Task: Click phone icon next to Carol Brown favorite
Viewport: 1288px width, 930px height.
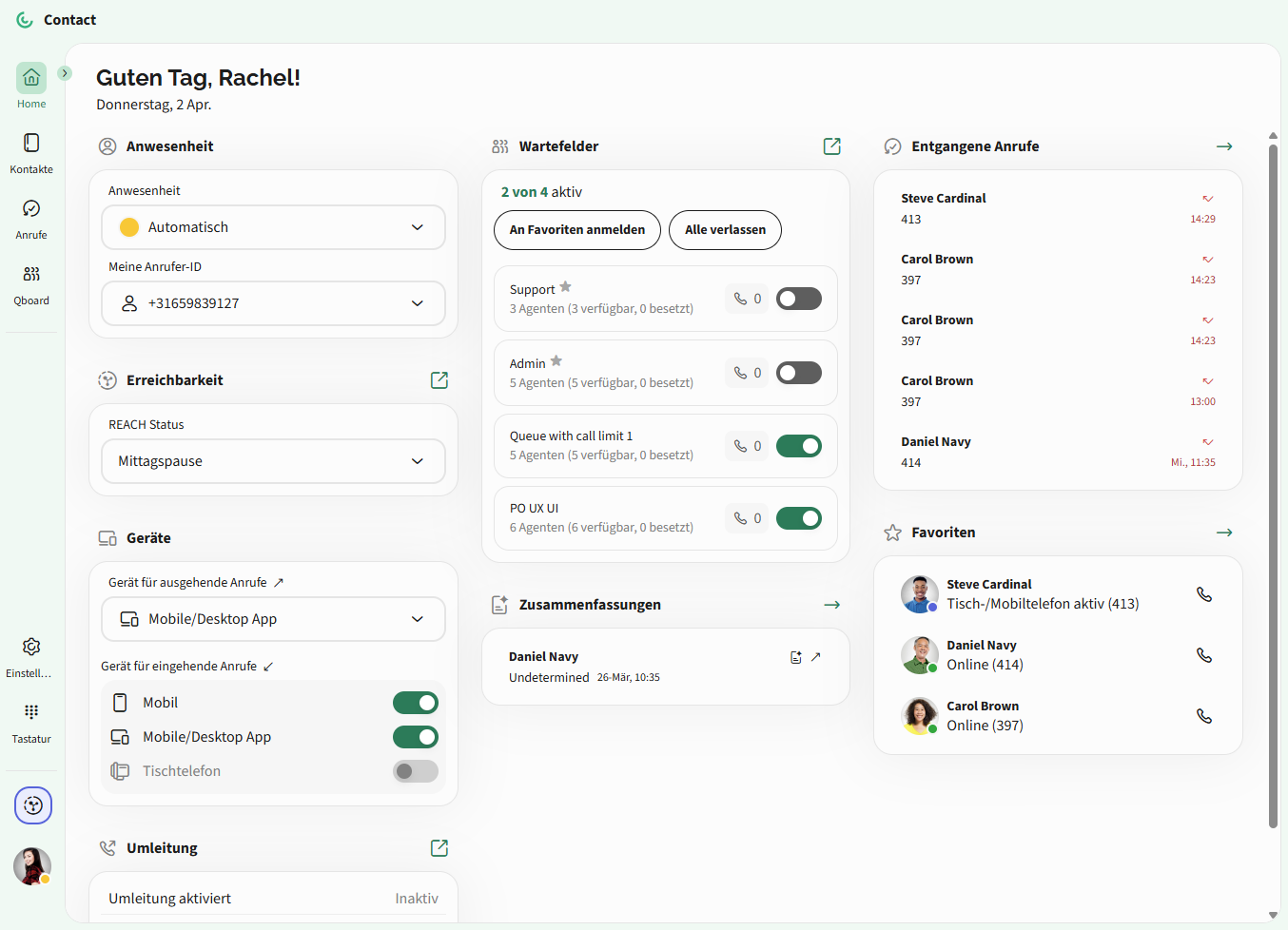Action: 1203,716
